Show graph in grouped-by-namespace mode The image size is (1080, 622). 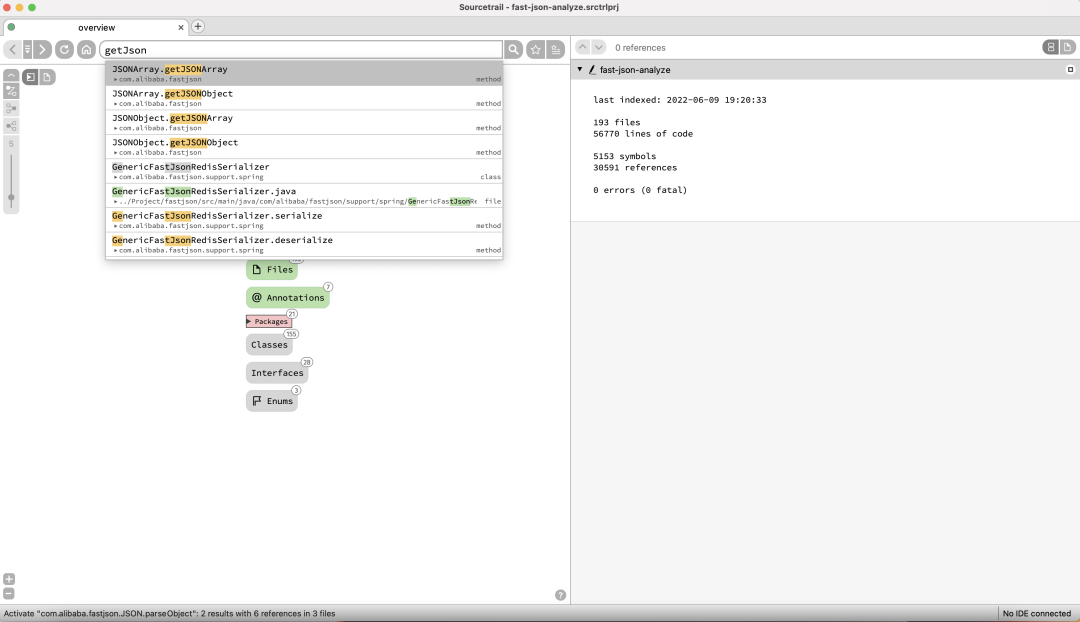coord(30,77)
